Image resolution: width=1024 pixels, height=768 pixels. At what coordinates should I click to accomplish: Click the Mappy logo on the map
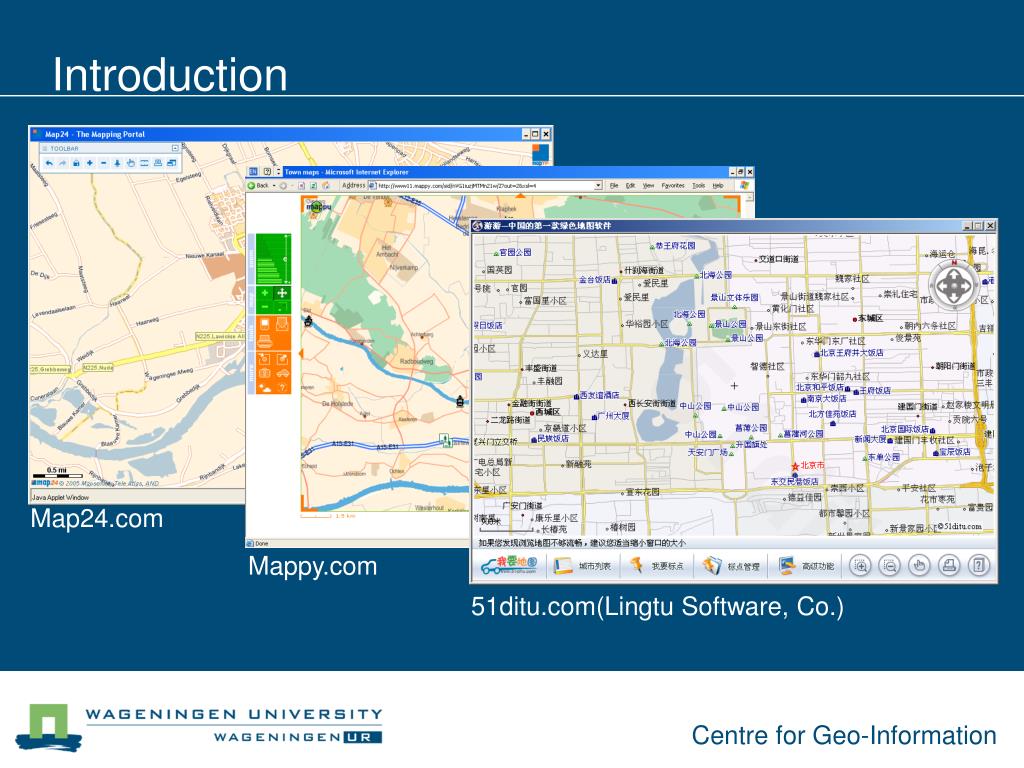318,206
